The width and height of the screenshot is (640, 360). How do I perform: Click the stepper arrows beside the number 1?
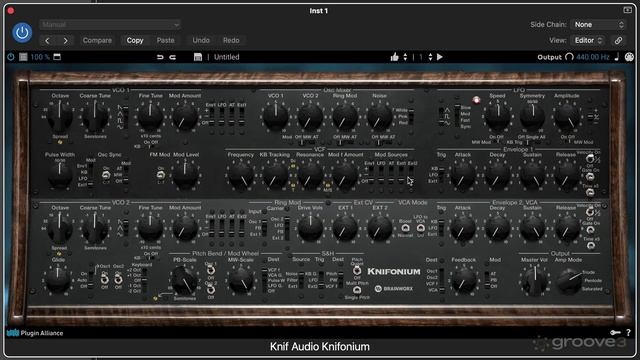click(x=430, y=57)
